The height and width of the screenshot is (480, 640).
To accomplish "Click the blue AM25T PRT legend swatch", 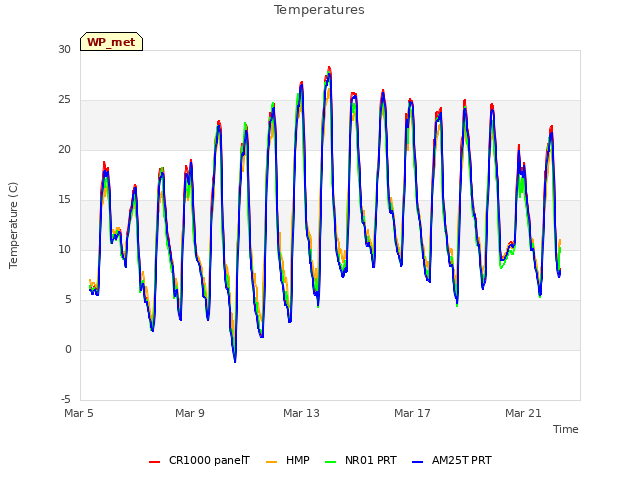I will [418, 461].
